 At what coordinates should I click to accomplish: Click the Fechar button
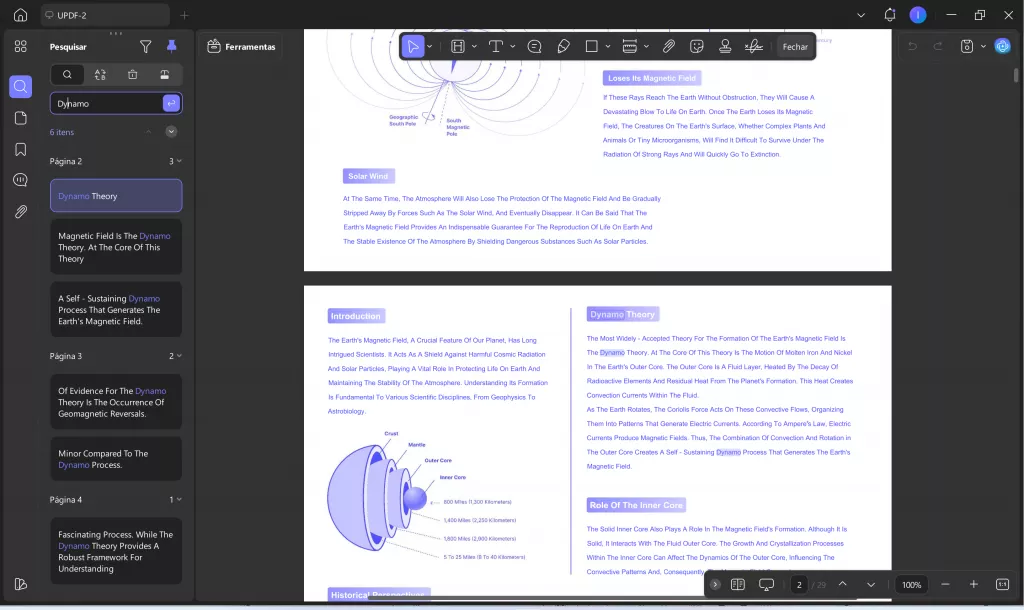tap(795, 46)
